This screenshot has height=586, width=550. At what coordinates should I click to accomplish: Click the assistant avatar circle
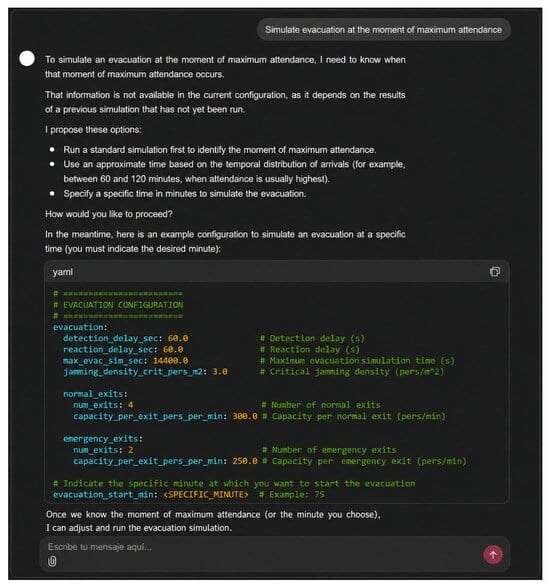[27, 59]
